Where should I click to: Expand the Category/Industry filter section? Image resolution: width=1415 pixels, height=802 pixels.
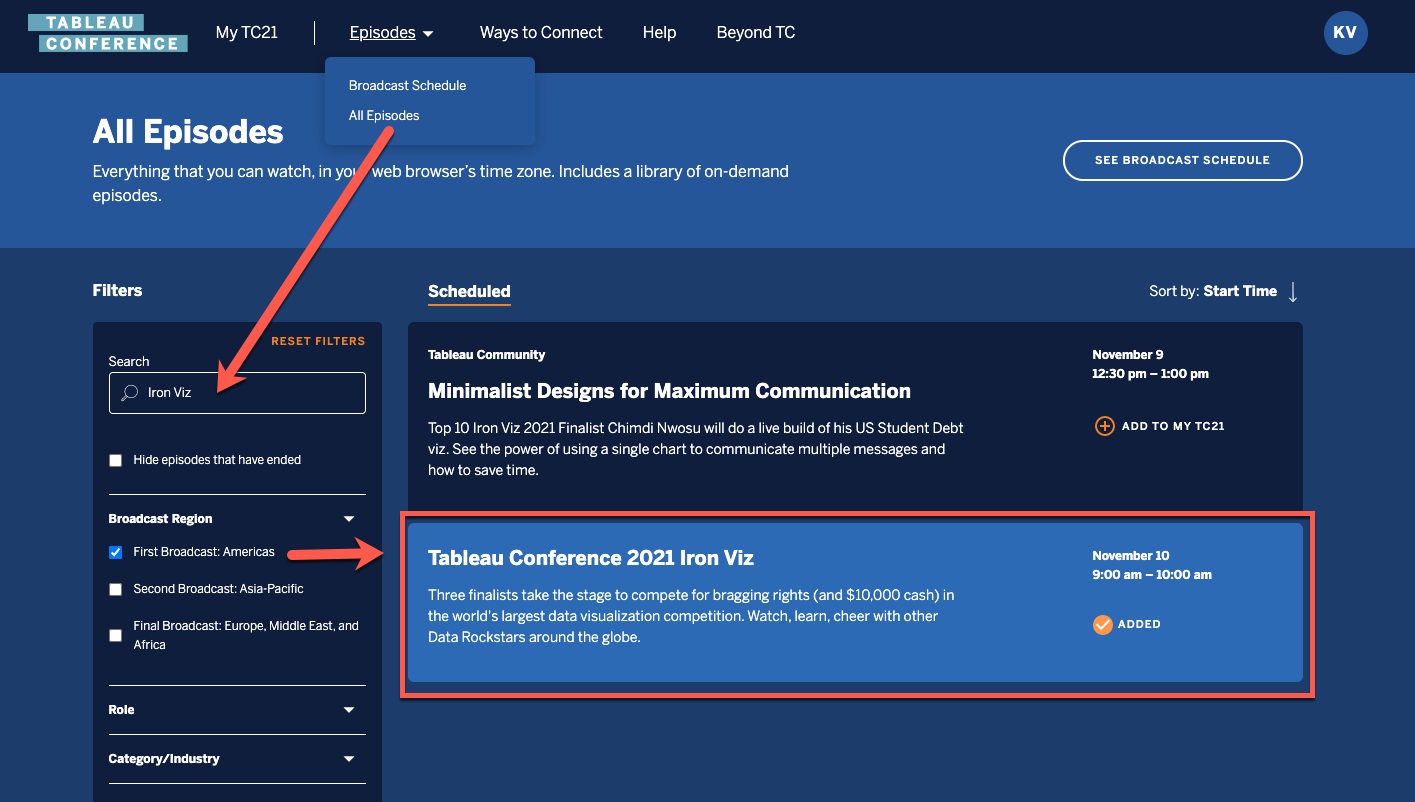349,759
